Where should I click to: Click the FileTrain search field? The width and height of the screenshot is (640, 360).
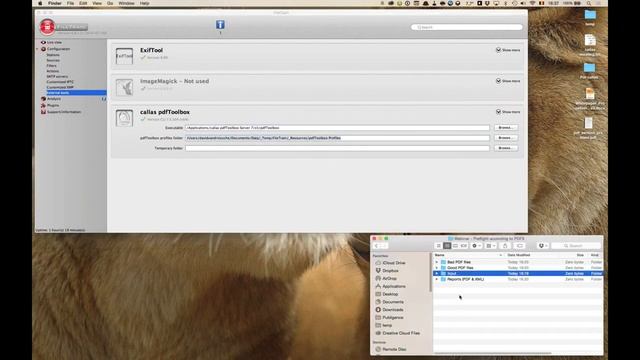pyautogui.click(x=467, y=27)
